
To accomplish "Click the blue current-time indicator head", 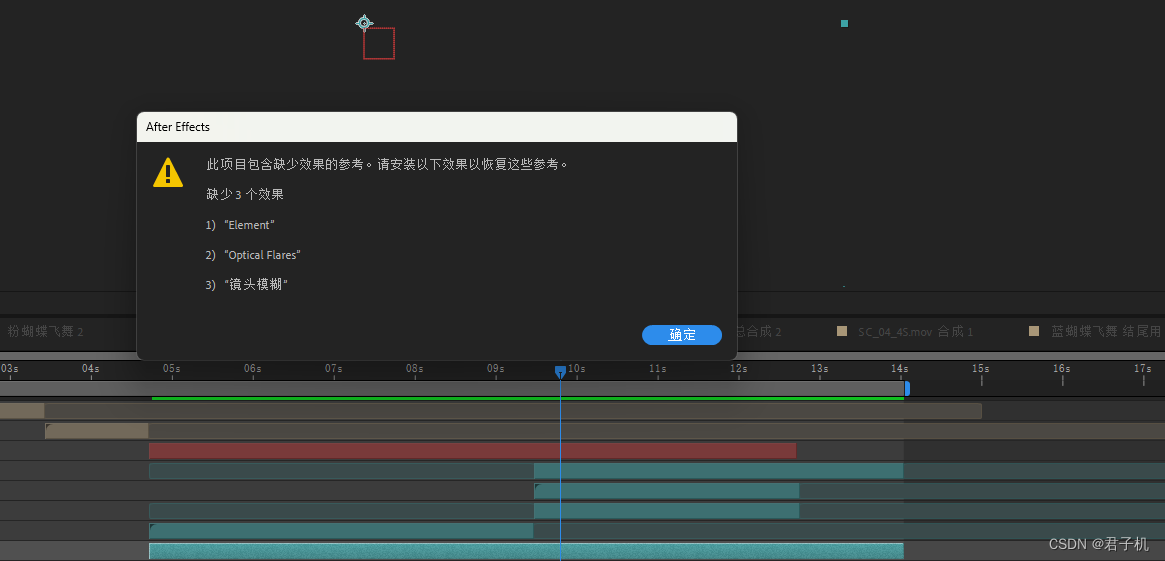I will pyautogui.click(x=560, y=372).
